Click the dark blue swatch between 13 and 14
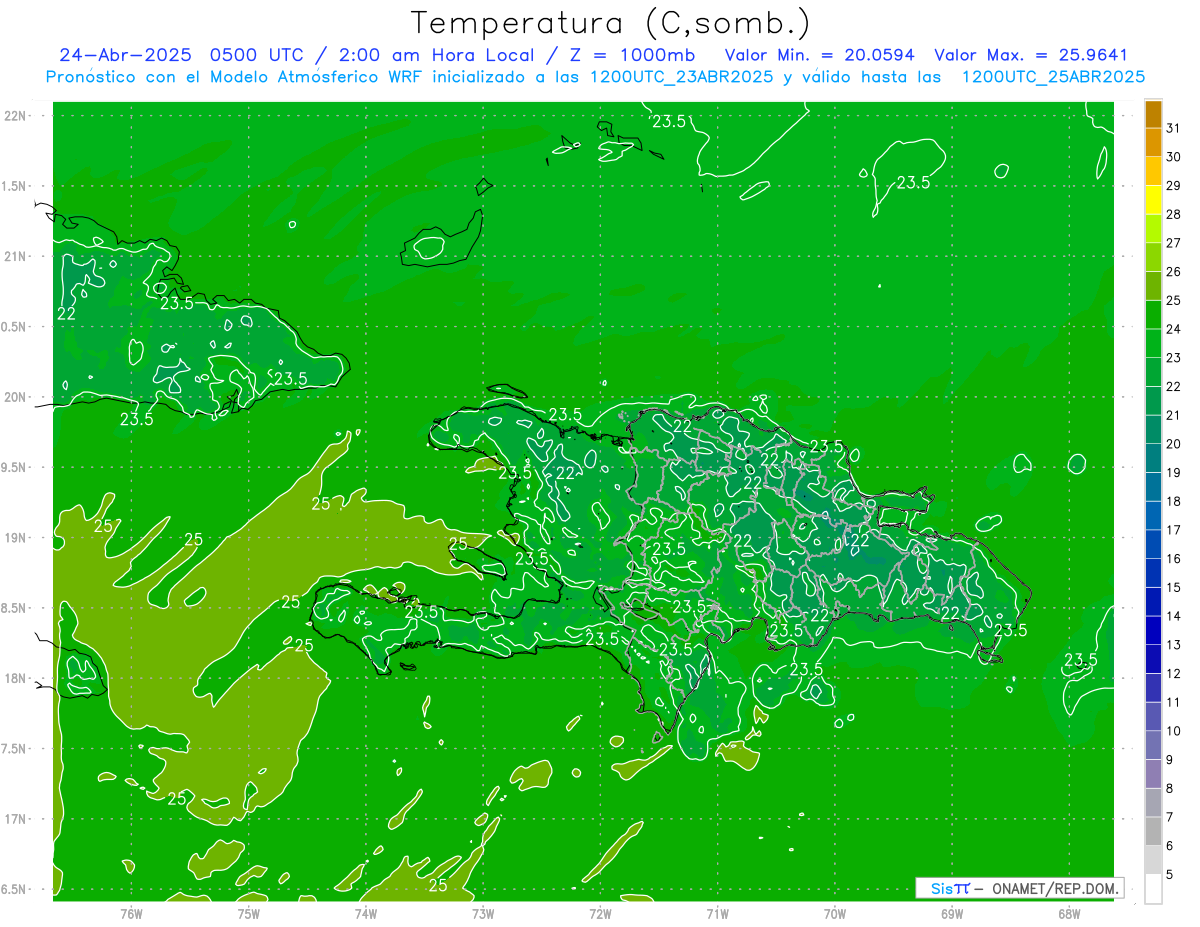Image resolution: width=1200 pixels, height=927 pixels. coord(1153,630)
